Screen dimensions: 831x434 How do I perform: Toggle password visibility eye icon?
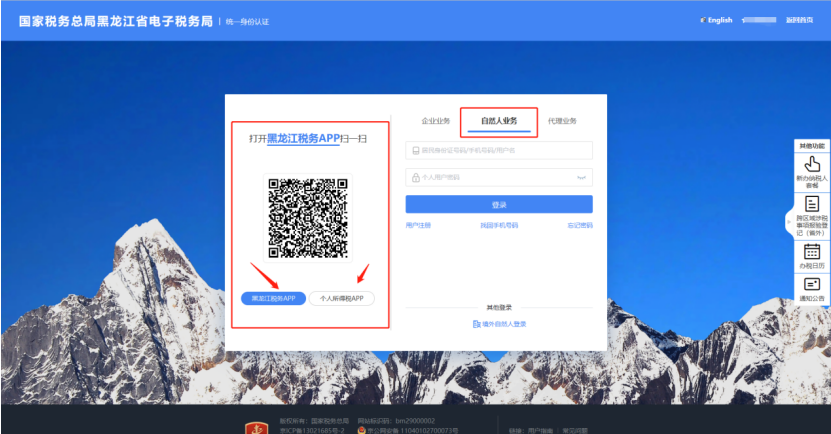[x=581, y=178]
